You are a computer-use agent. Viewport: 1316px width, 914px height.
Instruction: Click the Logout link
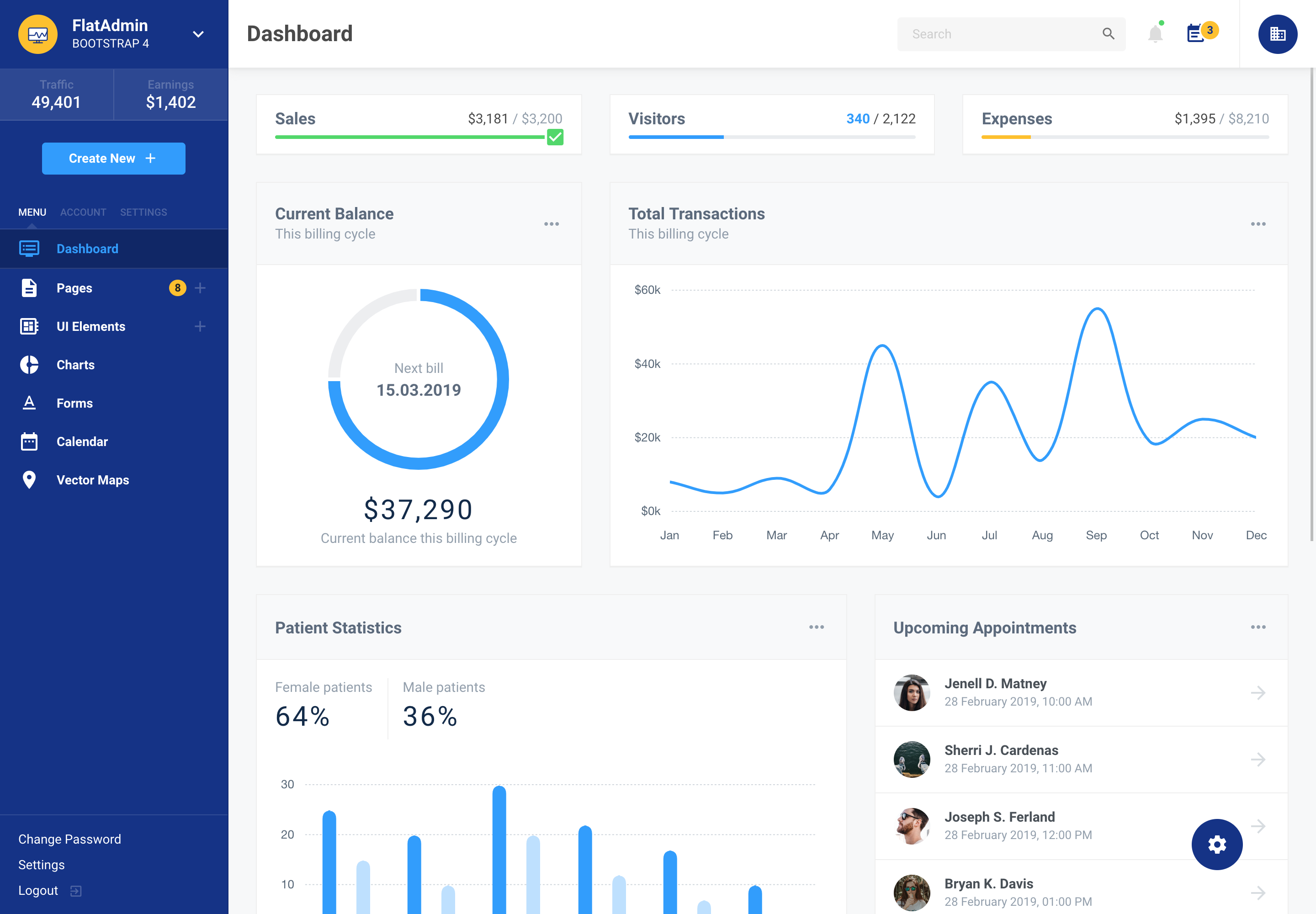pyautogui.click(x=38, y=891)
